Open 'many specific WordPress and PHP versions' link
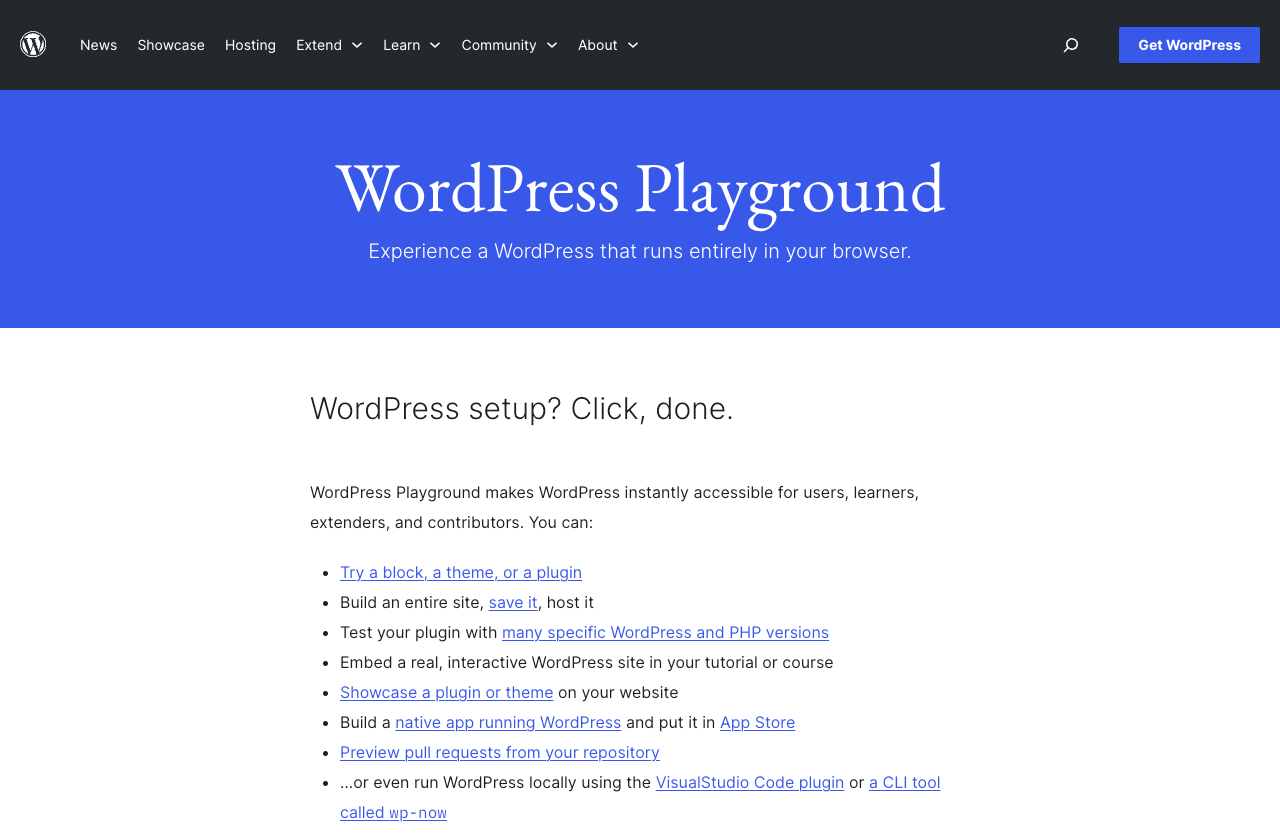 (665, 632)
